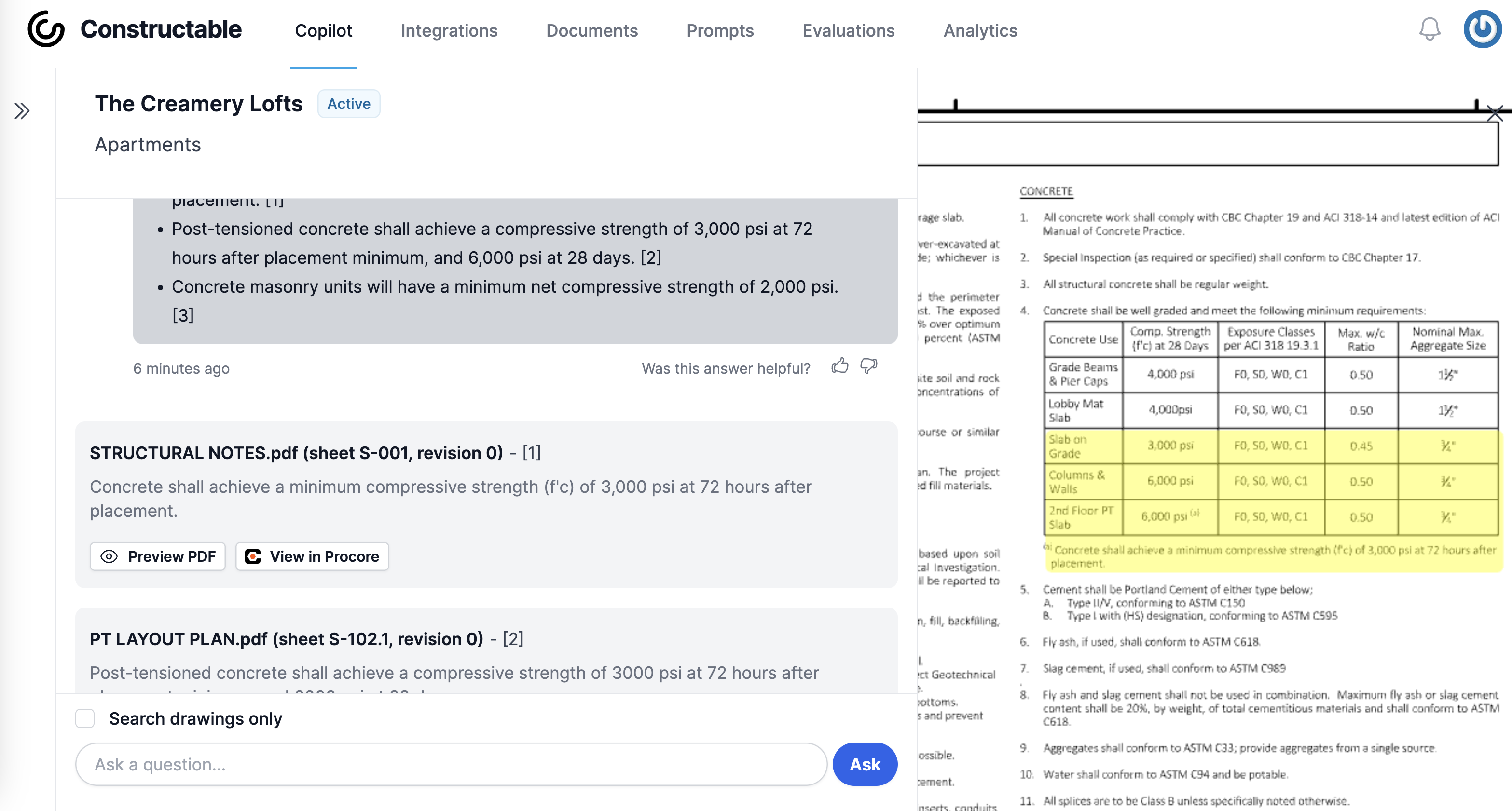Give thumbs up to the answer
The width and height of the screenshot is (1512, 811).
coord(840,366)
